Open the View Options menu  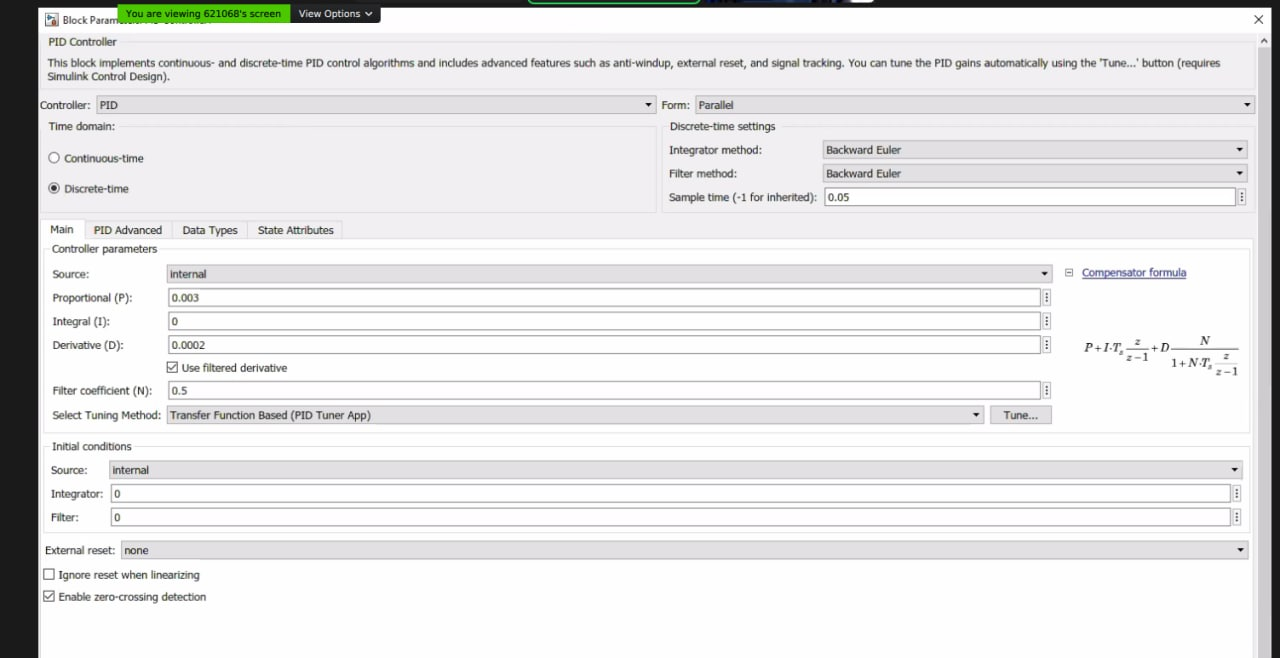click(x=335, y=14)
